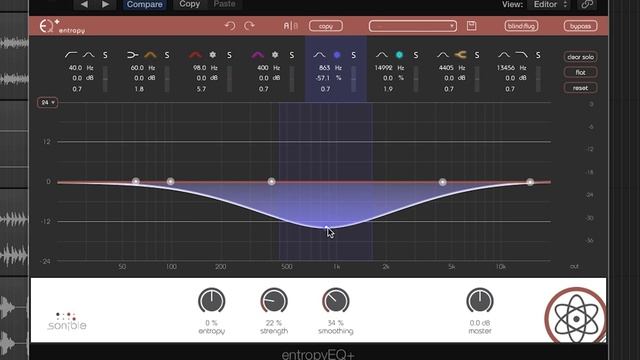Solo the 14992 Hz band
The height and width of the screenshot is (360, 640).
click(416, 55)
